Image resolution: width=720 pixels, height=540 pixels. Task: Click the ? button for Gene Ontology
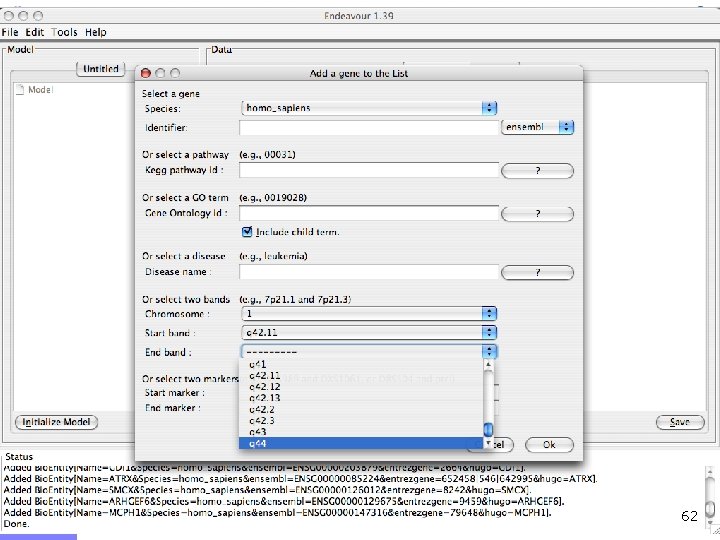[537, 214]
